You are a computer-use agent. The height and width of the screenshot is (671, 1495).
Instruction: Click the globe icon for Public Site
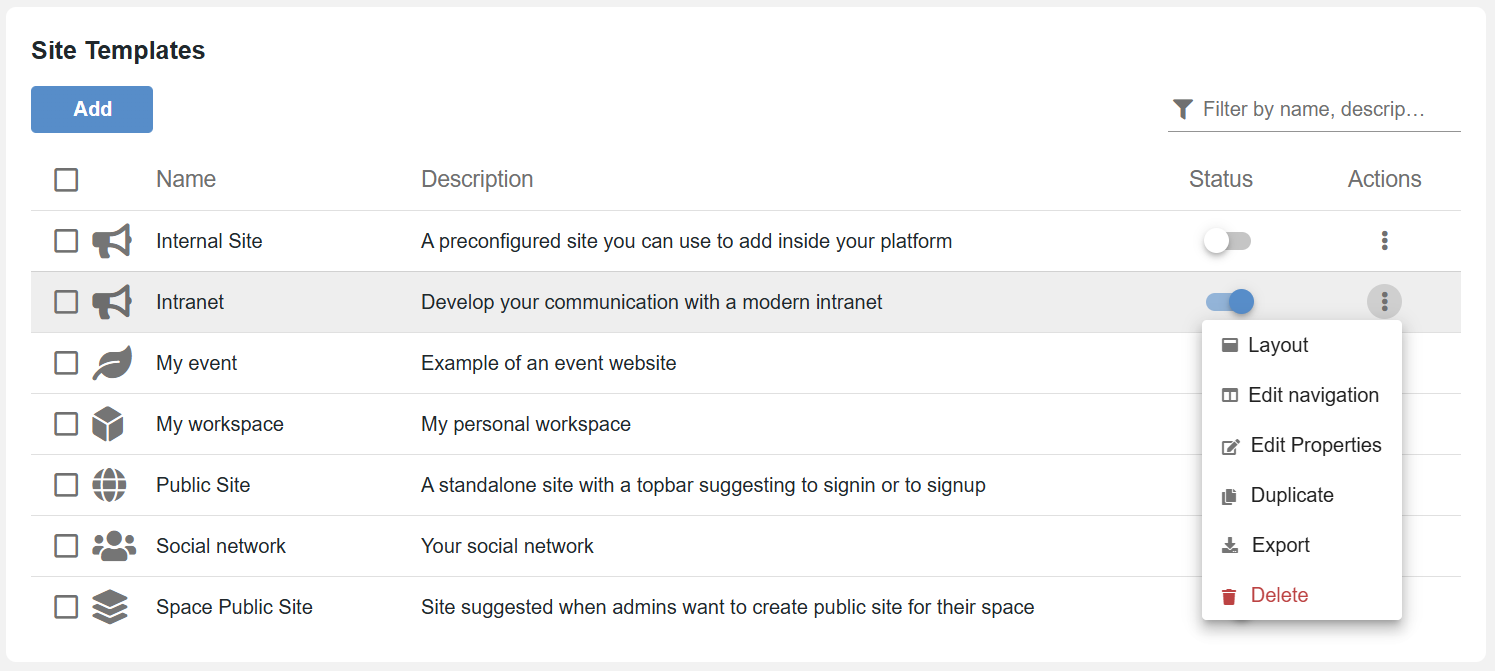(109, 485)
